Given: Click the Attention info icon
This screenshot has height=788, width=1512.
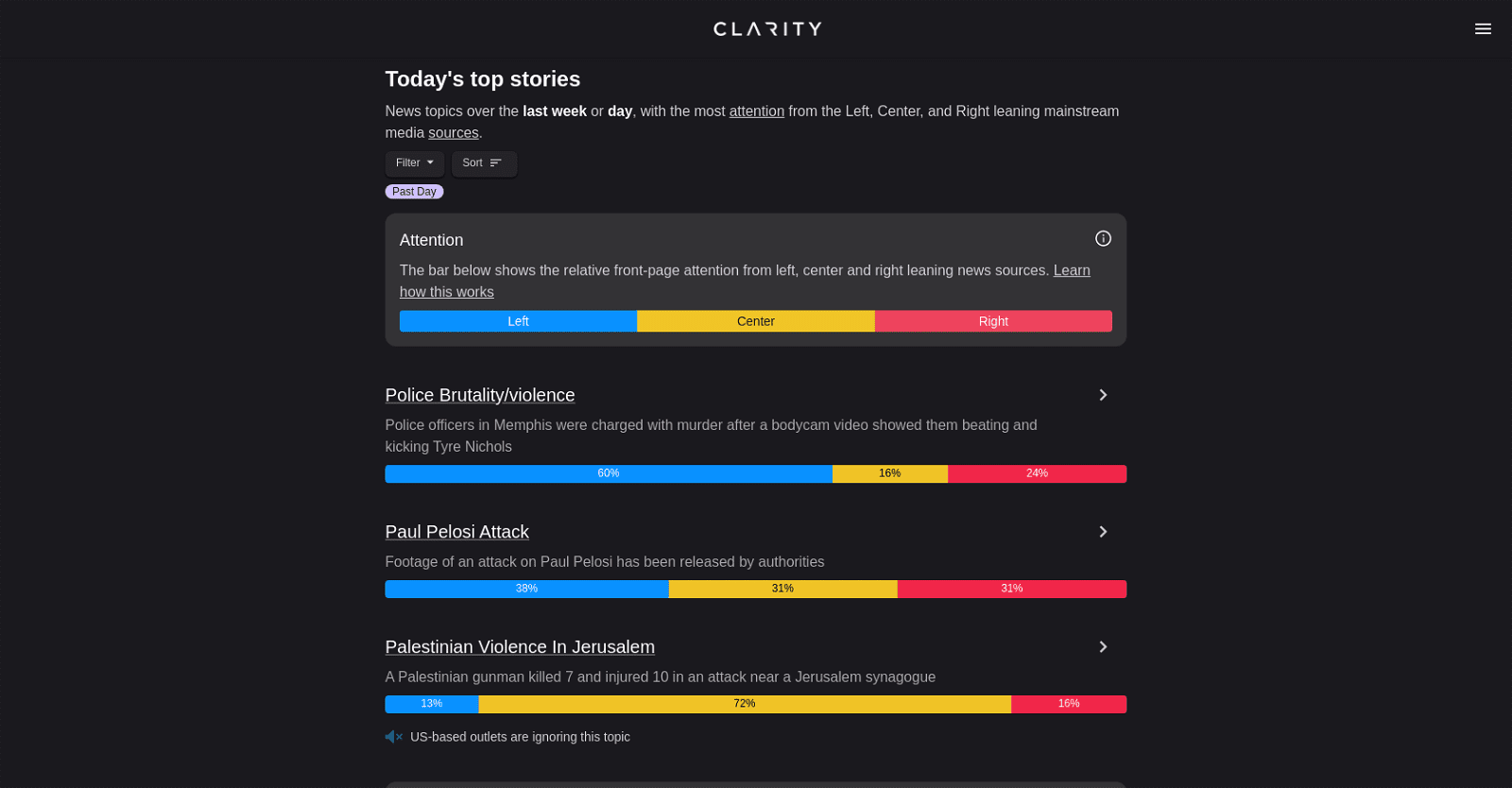Looking at the screenshot, I should 1103,239.
